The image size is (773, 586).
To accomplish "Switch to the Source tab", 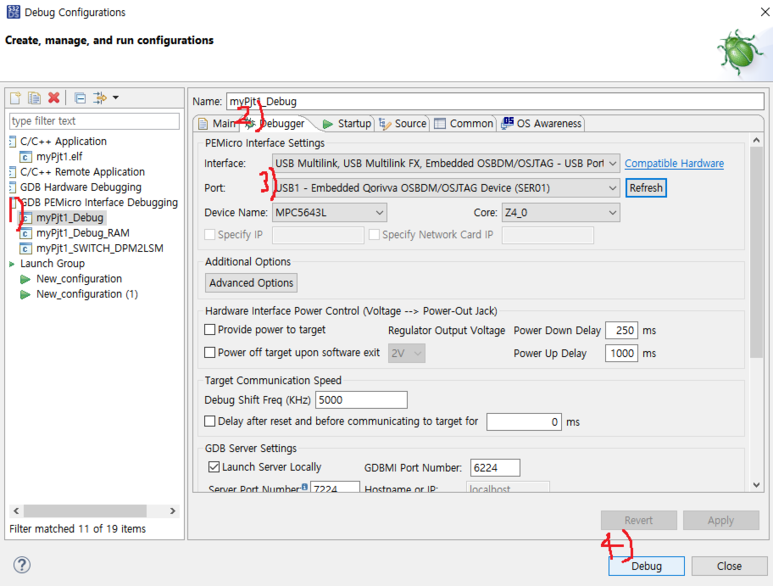I will click(x=403, y=124).
